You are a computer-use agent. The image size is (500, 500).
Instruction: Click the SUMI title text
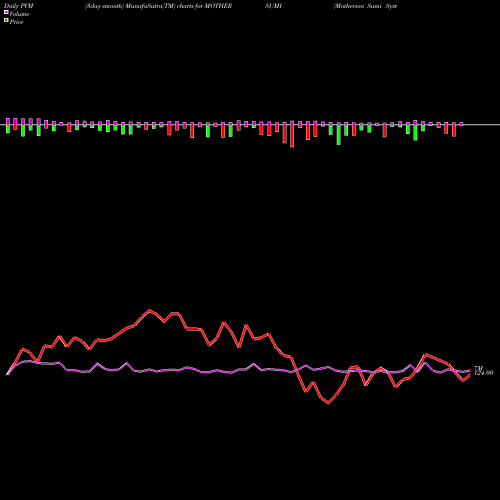tap(273, 6)
